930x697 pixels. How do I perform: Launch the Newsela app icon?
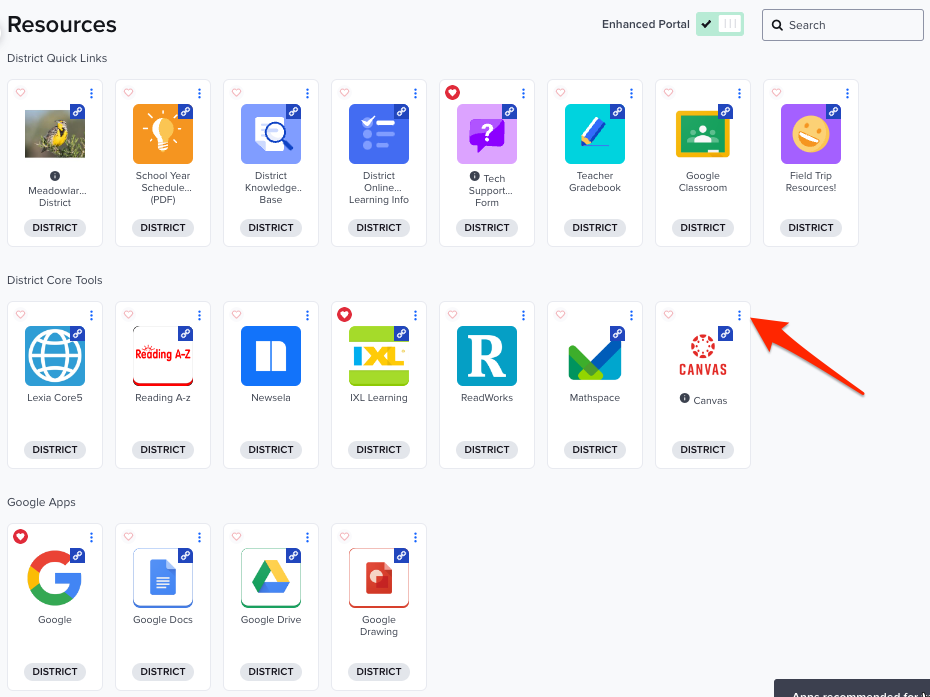271,356
